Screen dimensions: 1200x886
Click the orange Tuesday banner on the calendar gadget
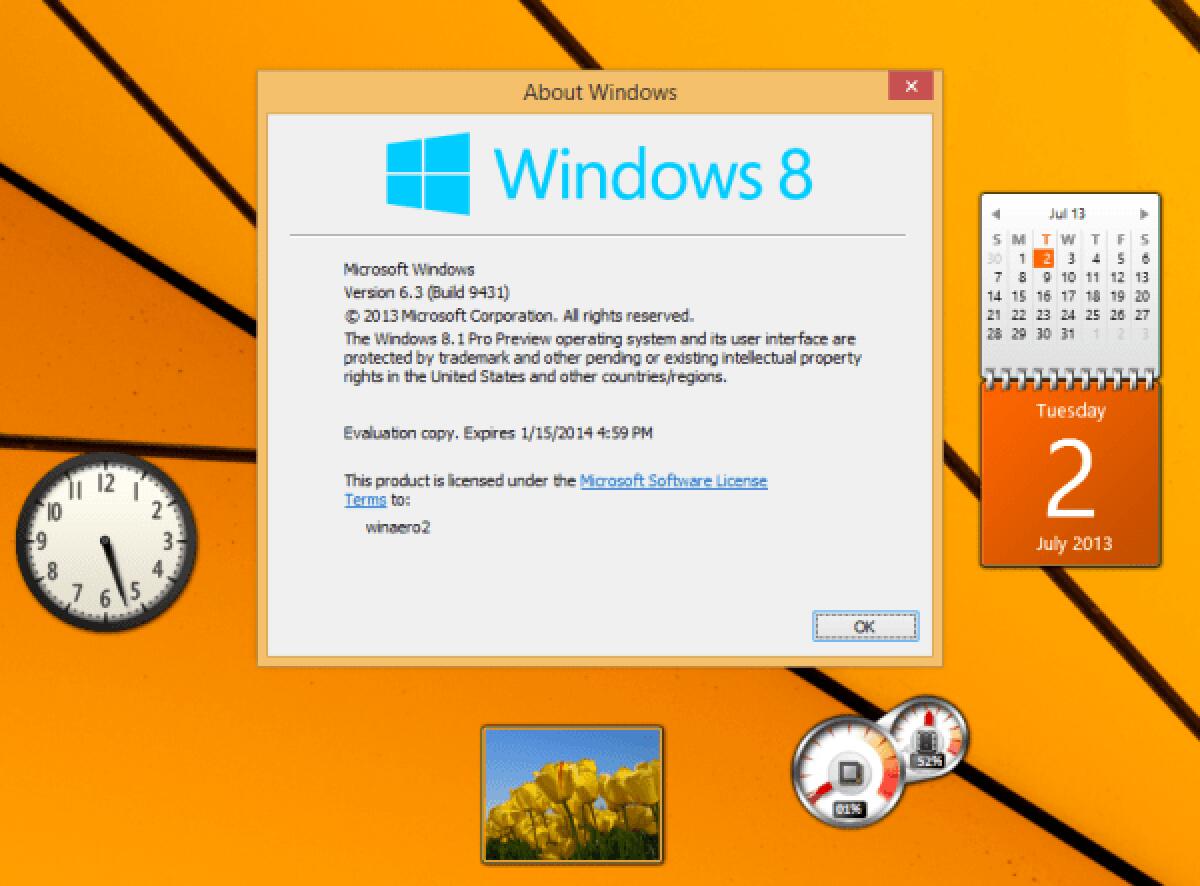(1071, 411)
